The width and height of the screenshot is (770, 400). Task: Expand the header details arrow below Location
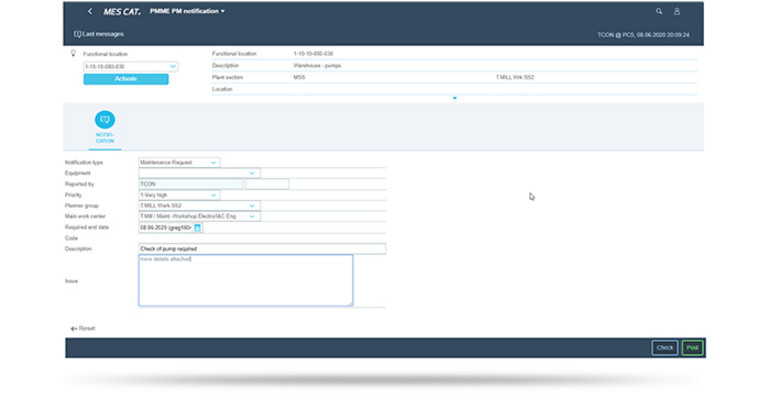click(x=455, y=98)
